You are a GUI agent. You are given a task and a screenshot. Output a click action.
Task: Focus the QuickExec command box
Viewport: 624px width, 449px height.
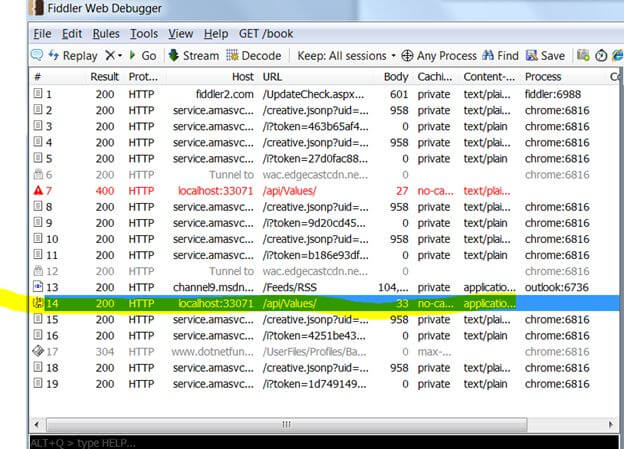(x=324, y=442)
